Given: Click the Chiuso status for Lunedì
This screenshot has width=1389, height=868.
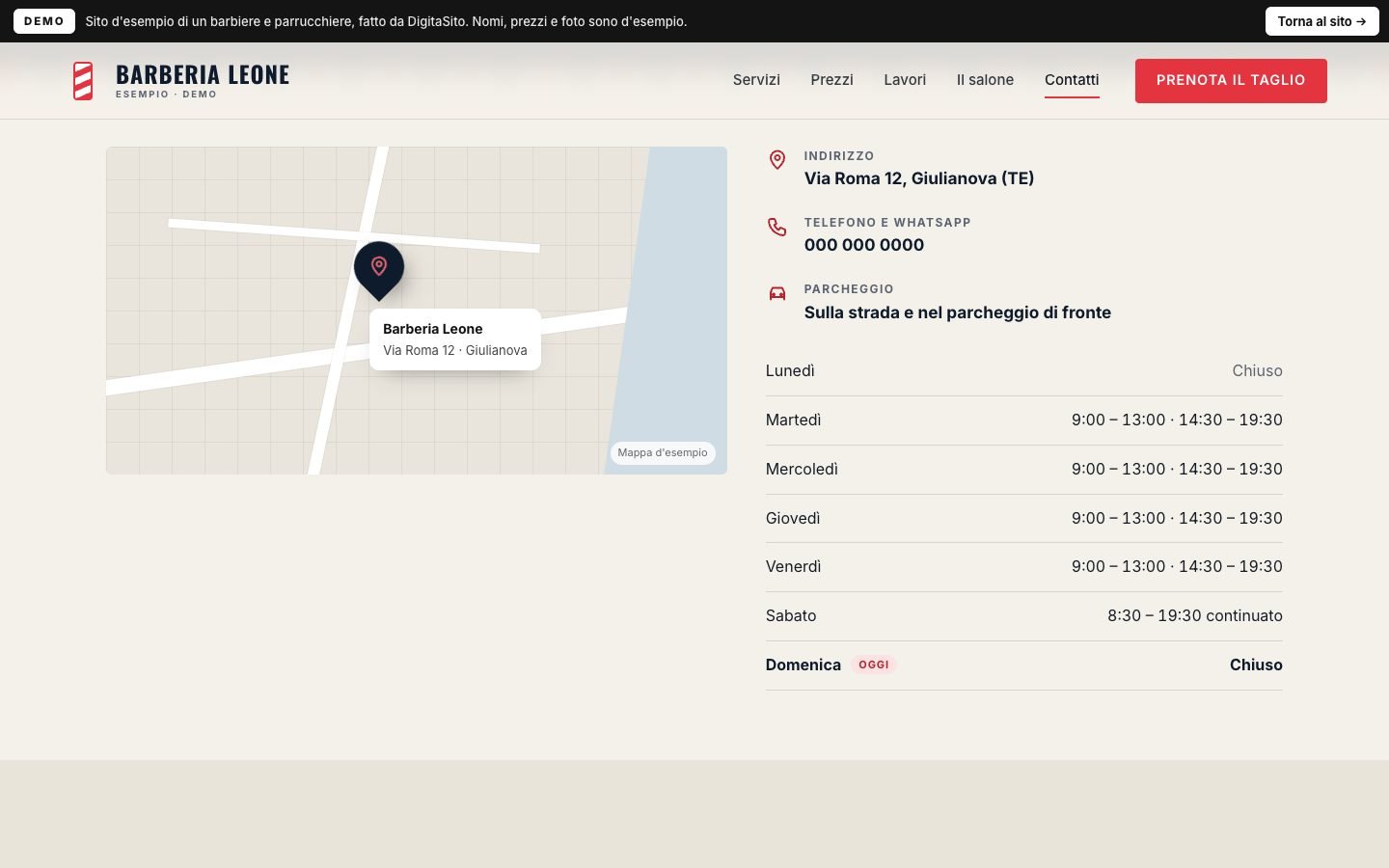Looking at the screenshot, I should pyautogui.click(x=1257, y=371).
